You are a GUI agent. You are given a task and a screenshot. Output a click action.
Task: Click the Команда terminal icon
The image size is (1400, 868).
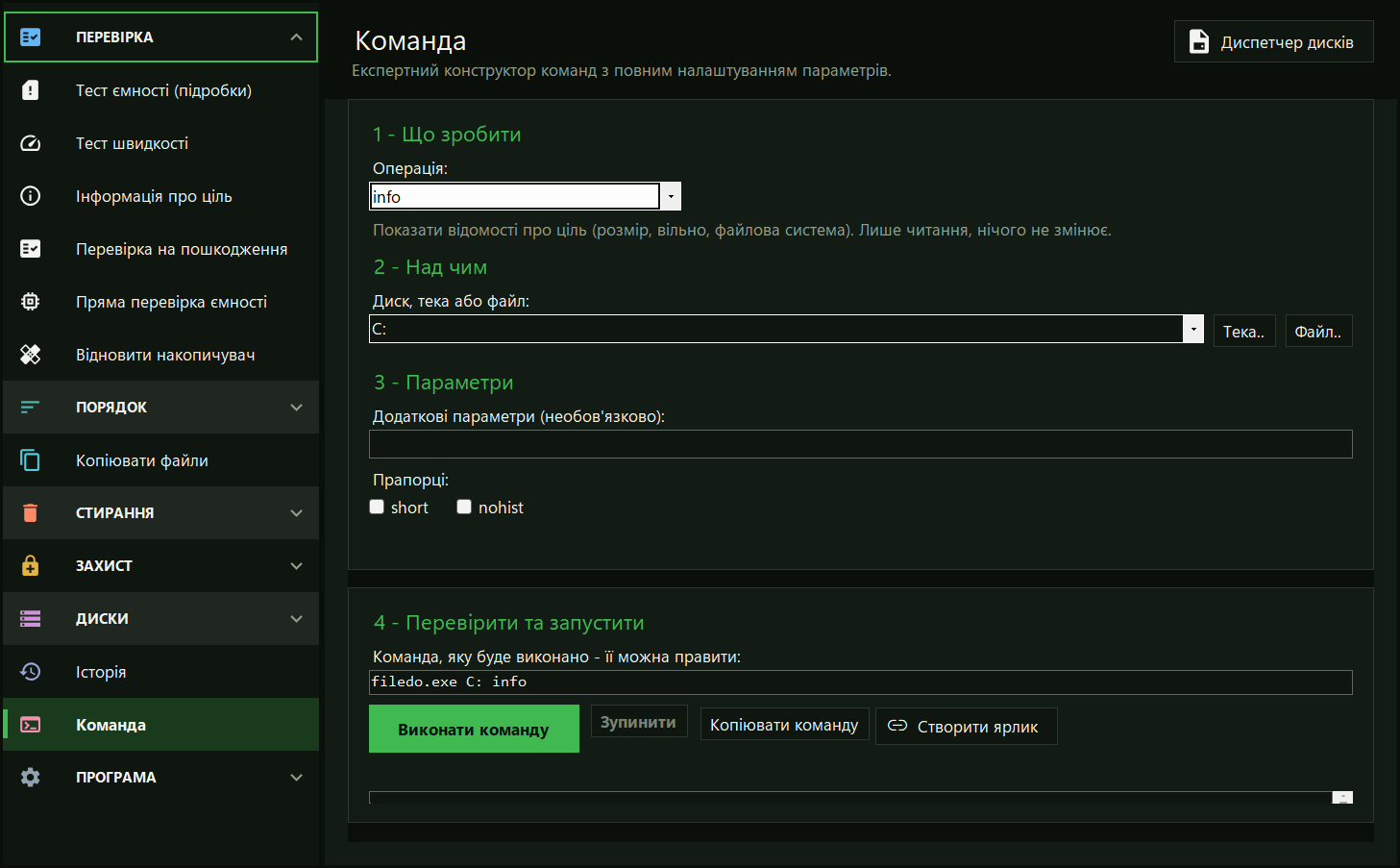tap(31, 725)
